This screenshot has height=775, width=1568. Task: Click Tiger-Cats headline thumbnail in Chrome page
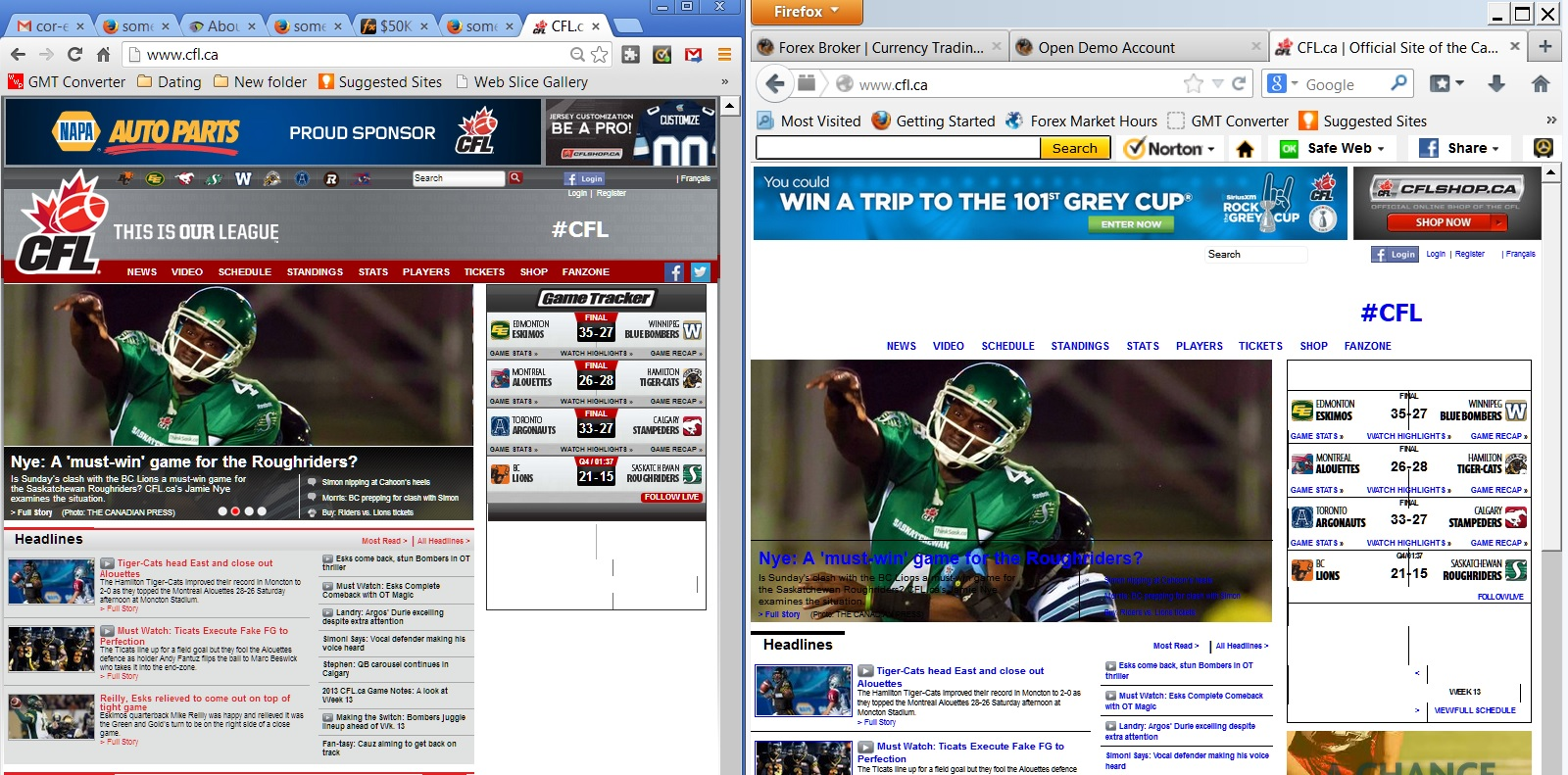point(52,582)
